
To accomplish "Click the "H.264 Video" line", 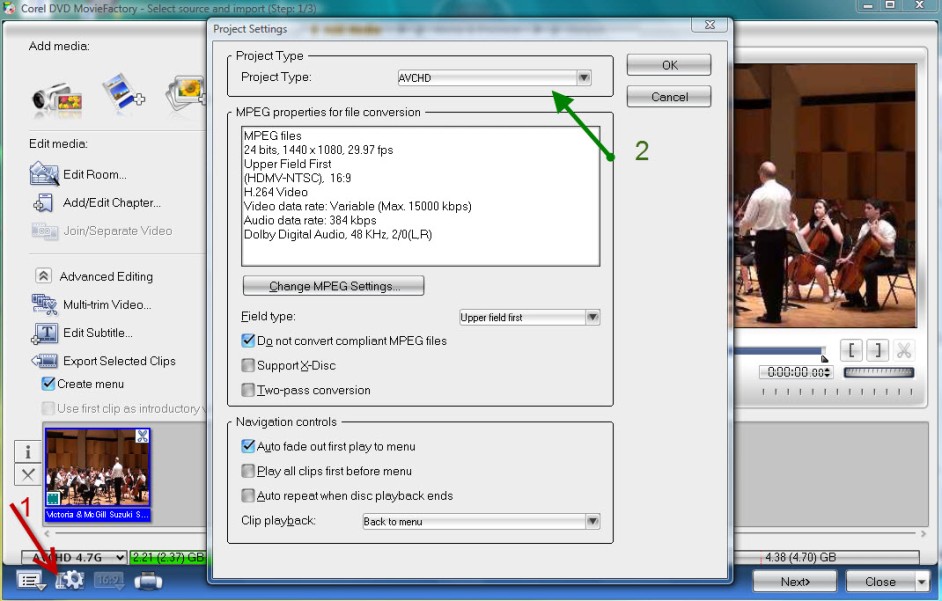I will pyautogui.click(x=275, y=192).
